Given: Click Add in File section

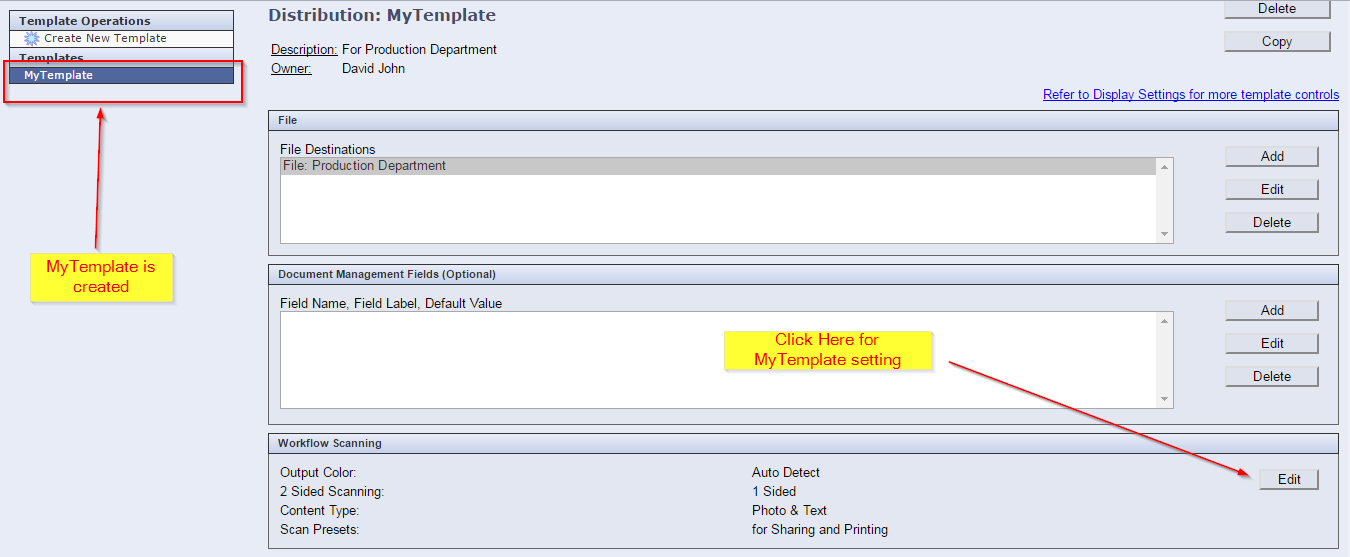Looking at the screenshot, I should (x=1272, y=156).
